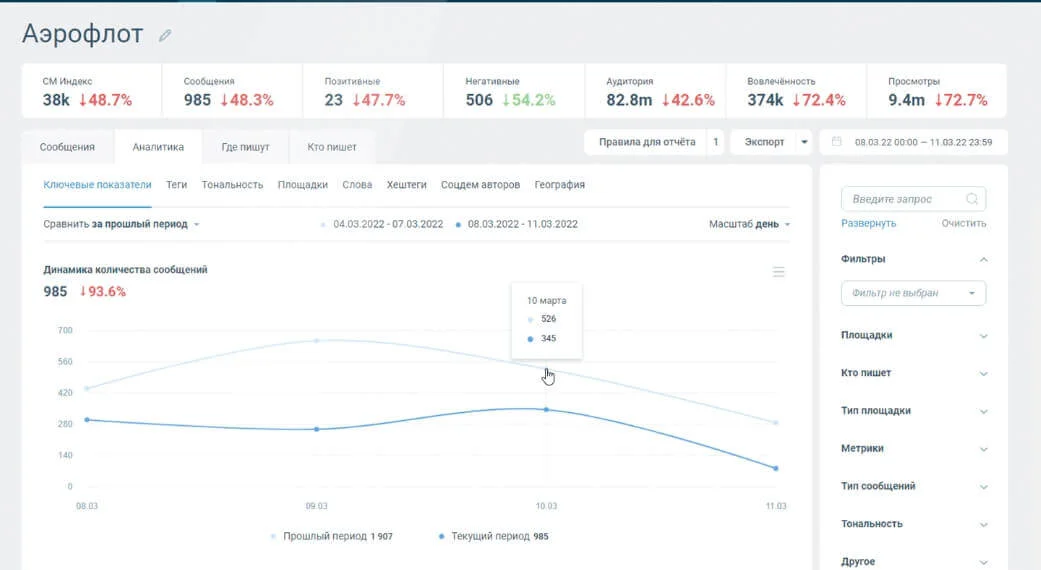Switch to the Сообщения tab
The width and height of the screenshot is (1041, 570).
pyautogui.click(x=67, y=147)
